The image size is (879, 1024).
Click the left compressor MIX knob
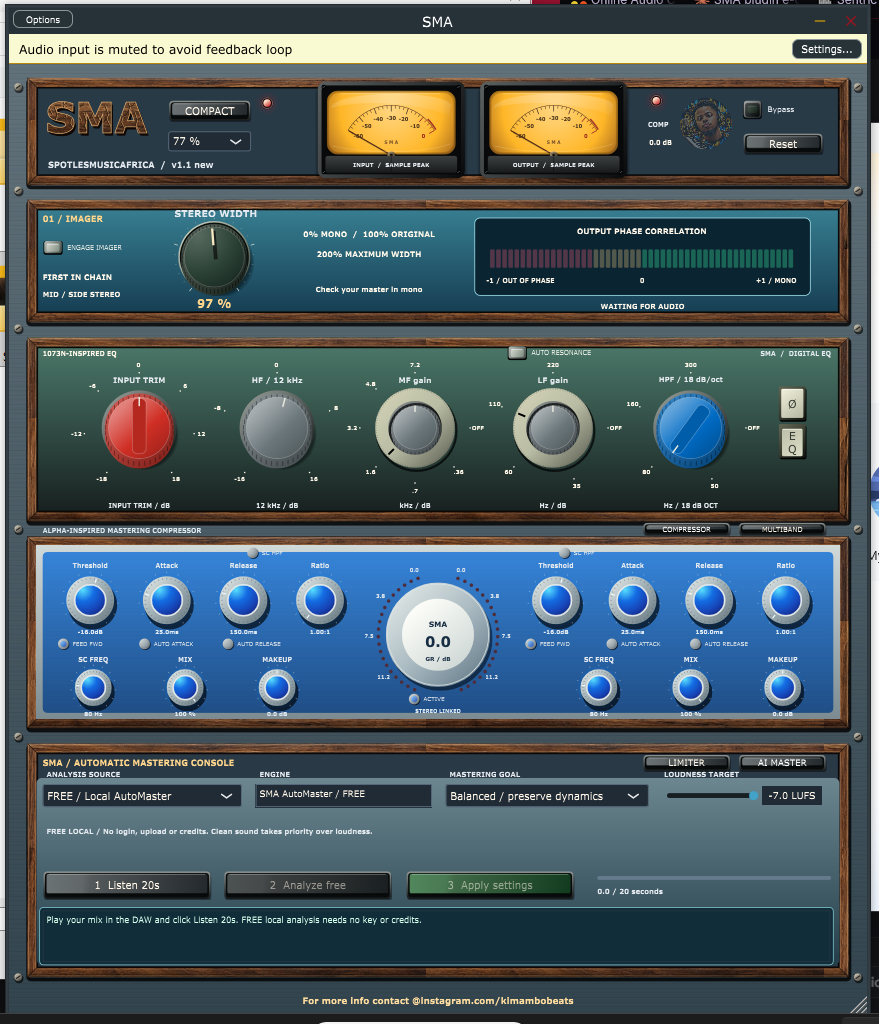185,688
